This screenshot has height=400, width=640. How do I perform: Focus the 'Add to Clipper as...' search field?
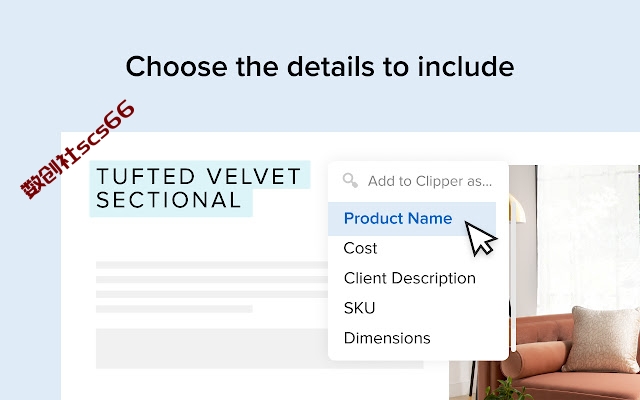pyautogui.click(x=418, y=181)
